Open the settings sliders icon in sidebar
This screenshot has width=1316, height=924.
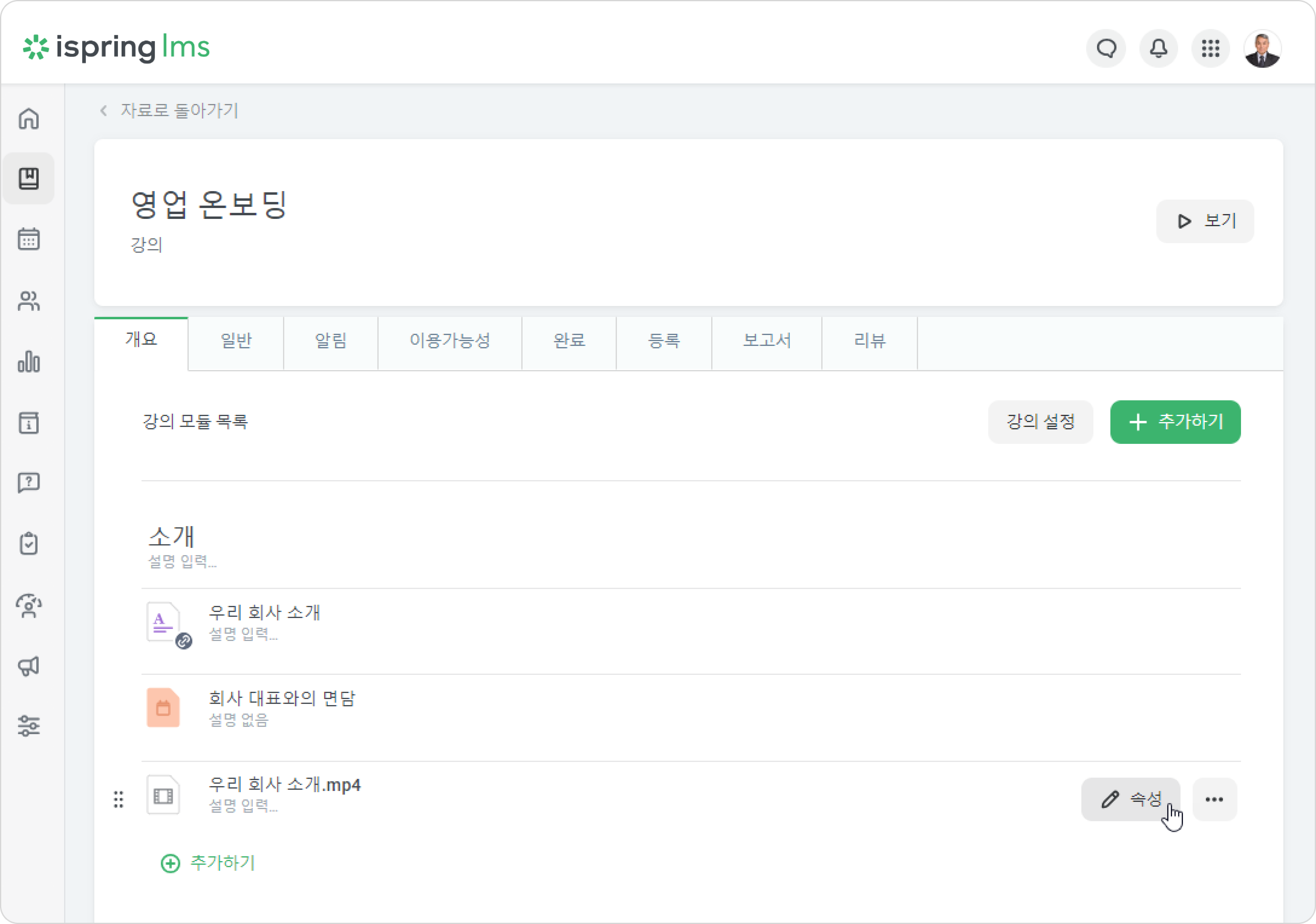29,726
